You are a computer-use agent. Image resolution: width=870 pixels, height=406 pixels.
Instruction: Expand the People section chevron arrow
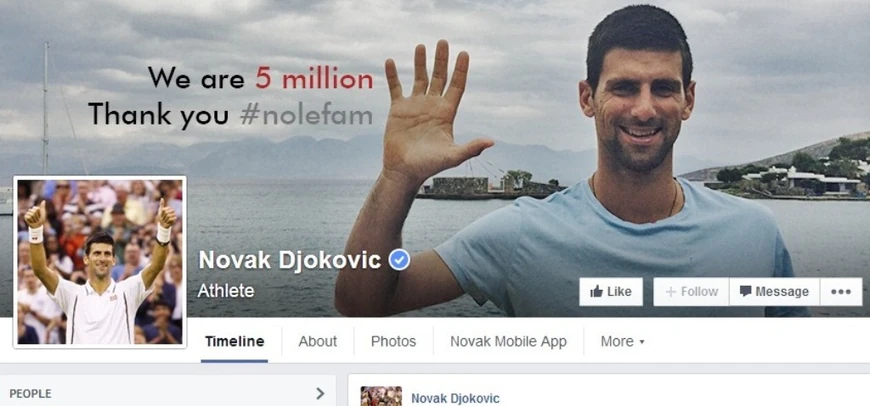(320, 394)
